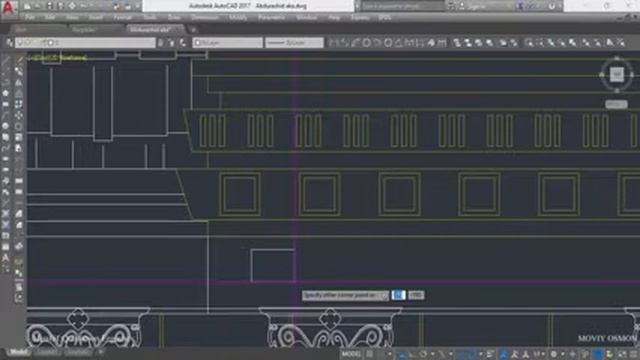The width and height of the screenshot is (640, 360).
Task: Open the Express menu
Action: point(360,18)
